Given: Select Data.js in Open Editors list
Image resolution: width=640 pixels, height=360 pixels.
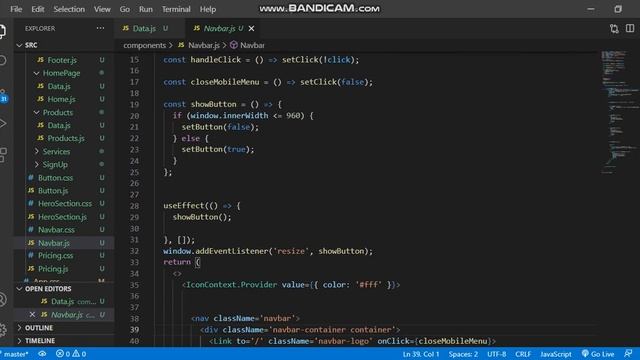Looking at the screenshot, I should coord(64,301).
